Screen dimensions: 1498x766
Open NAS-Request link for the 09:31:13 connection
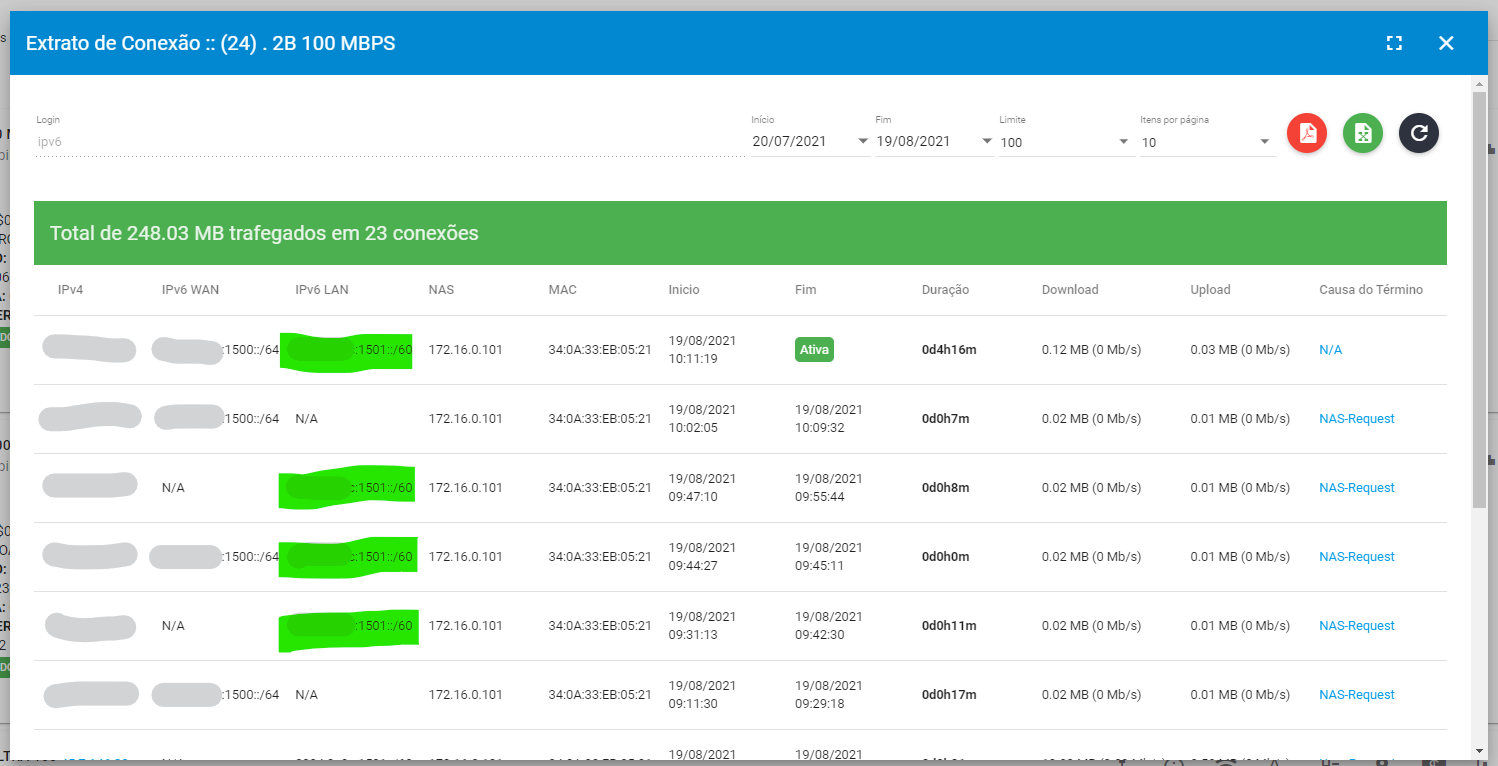pos(1357,626)
